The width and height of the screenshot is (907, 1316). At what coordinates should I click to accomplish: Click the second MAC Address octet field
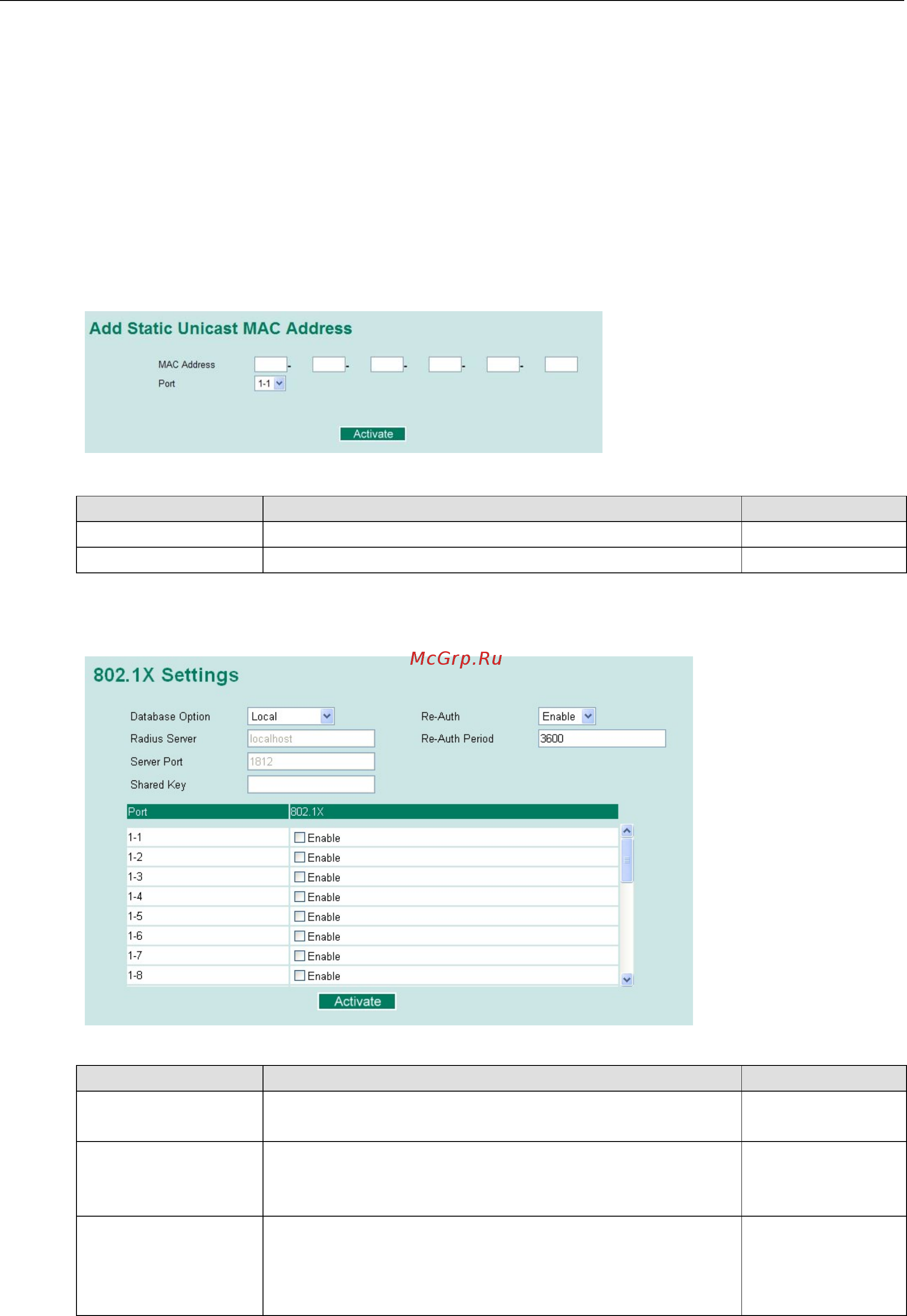click(x=329, y=364)
